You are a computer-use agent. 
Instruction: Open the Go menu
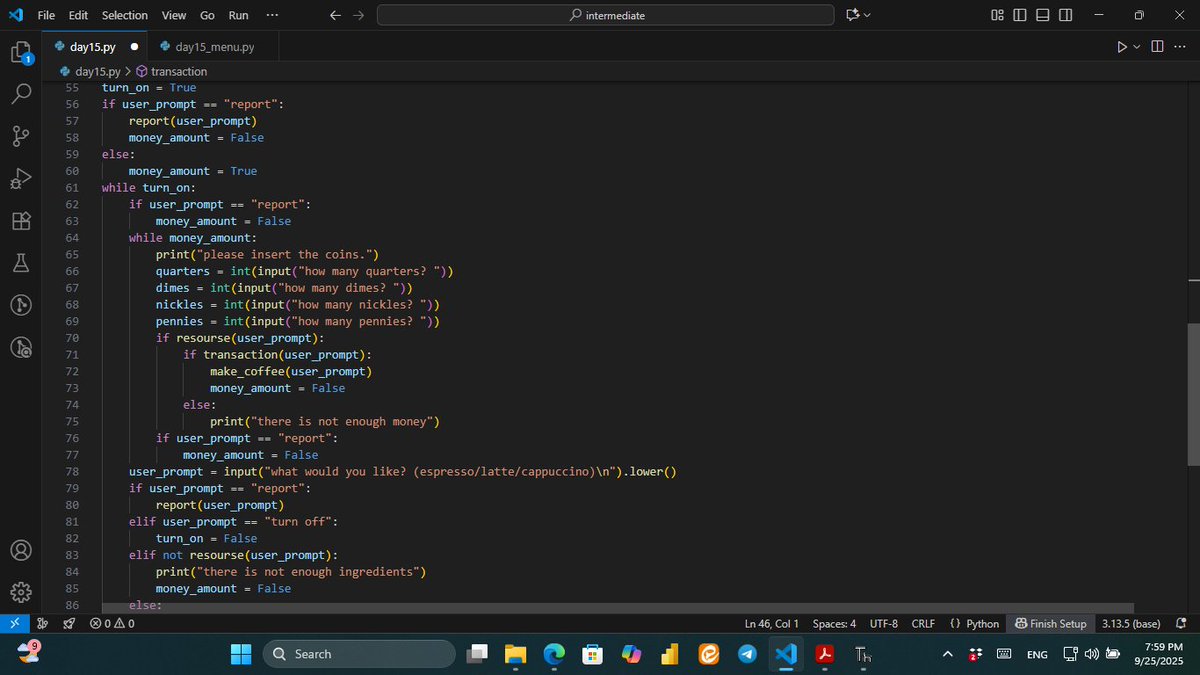[x=207, y=15]
